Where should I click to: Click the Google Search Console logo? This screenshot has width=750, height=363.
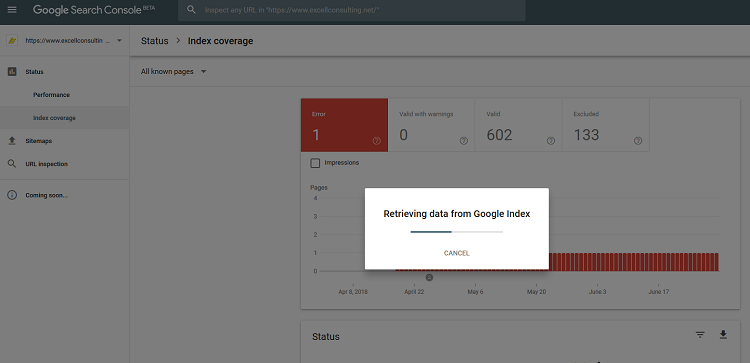click(94, 10)
